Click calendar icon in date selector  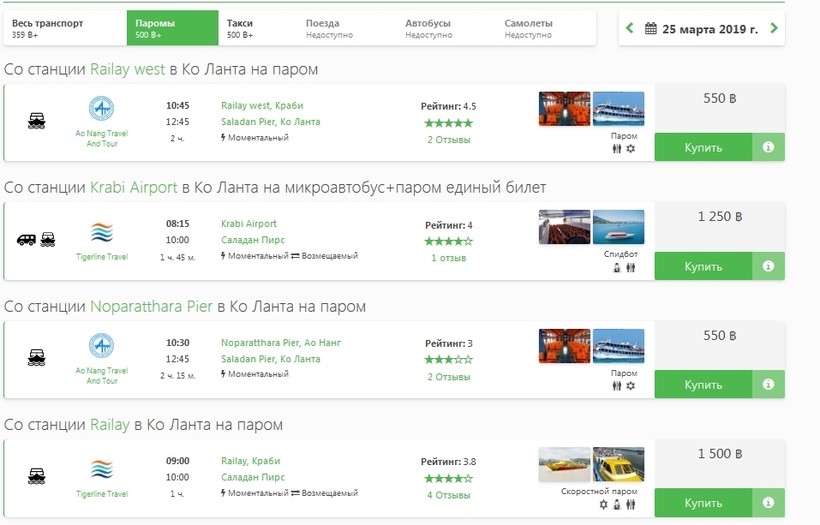(649, 29)
